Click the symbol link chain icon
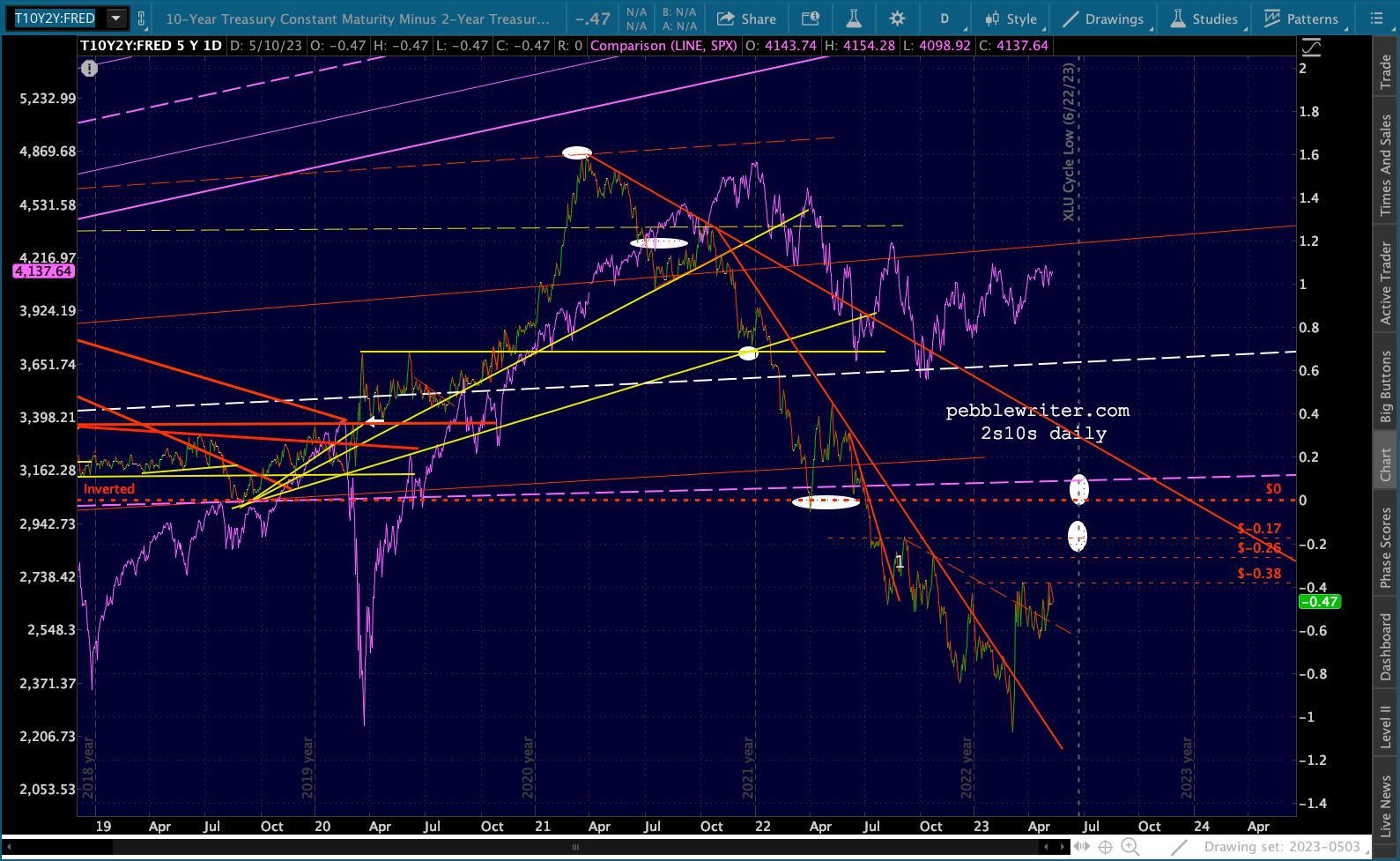The height and width of the screenshot is (861, 1400). tap(141, 18)
